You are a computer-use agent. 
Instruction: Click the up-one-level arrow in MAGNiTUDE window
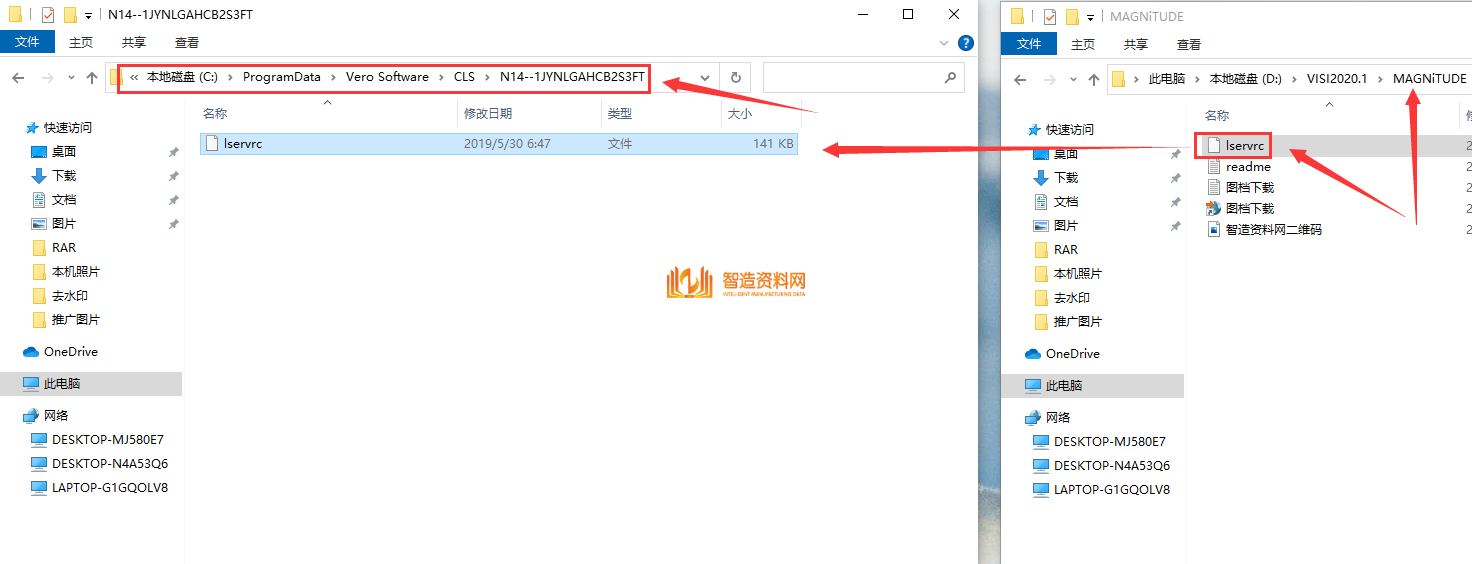[x=1094, y=79]
